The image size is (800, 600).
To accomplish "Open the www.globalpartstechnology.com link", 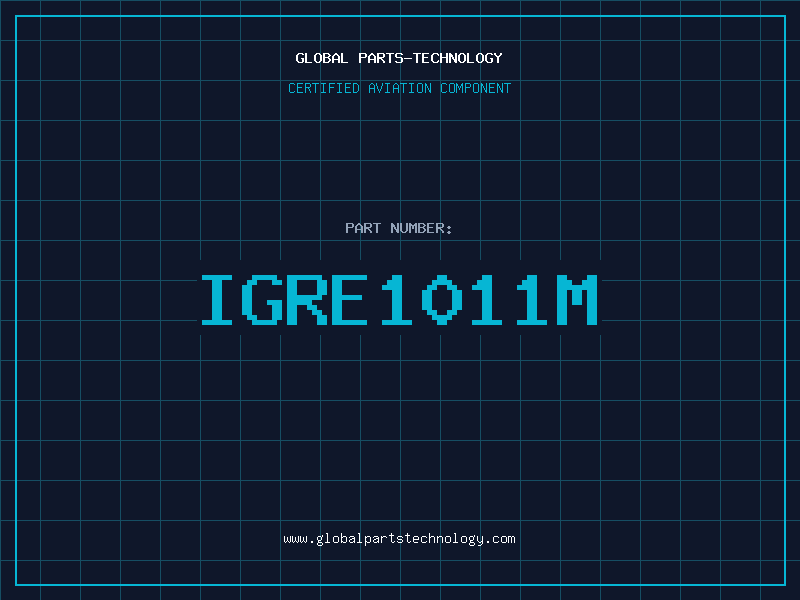I will point(399,539).
